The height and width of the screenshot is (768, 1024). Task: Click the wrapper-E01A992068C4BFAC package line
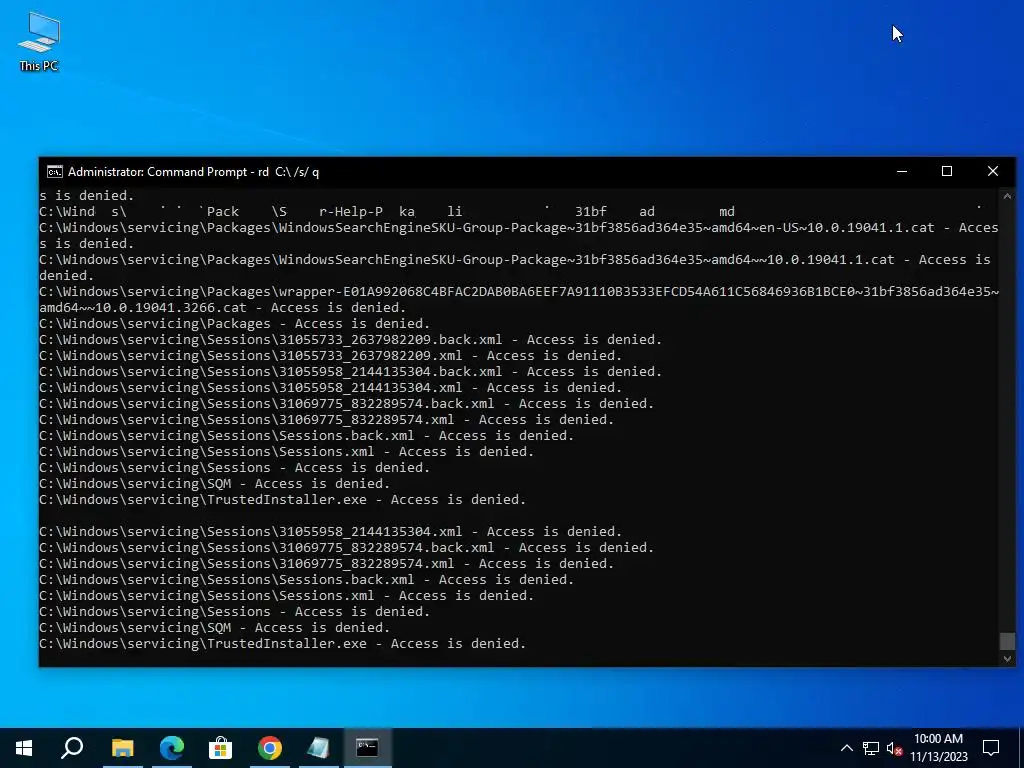[519, 292]
